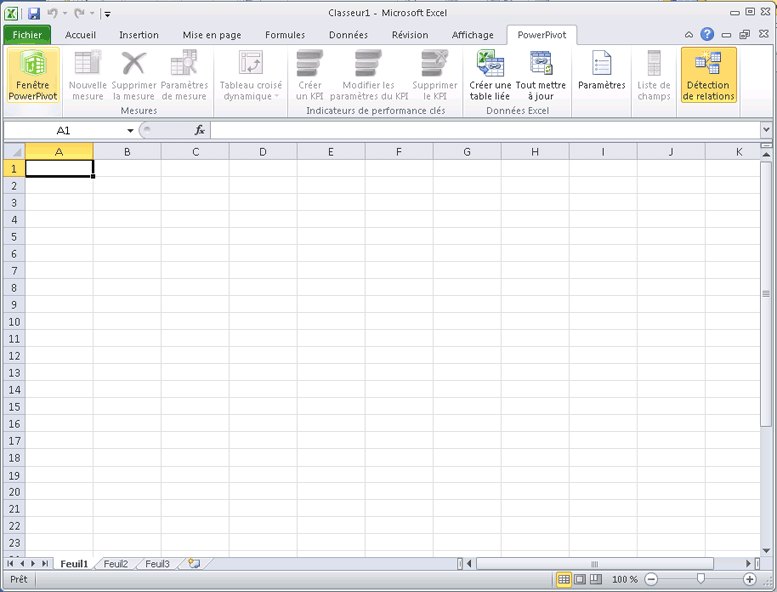The height and width of the screenshot is (592, 777).
Task: Open Excel Help question mark icon
Action: point(707,34)
